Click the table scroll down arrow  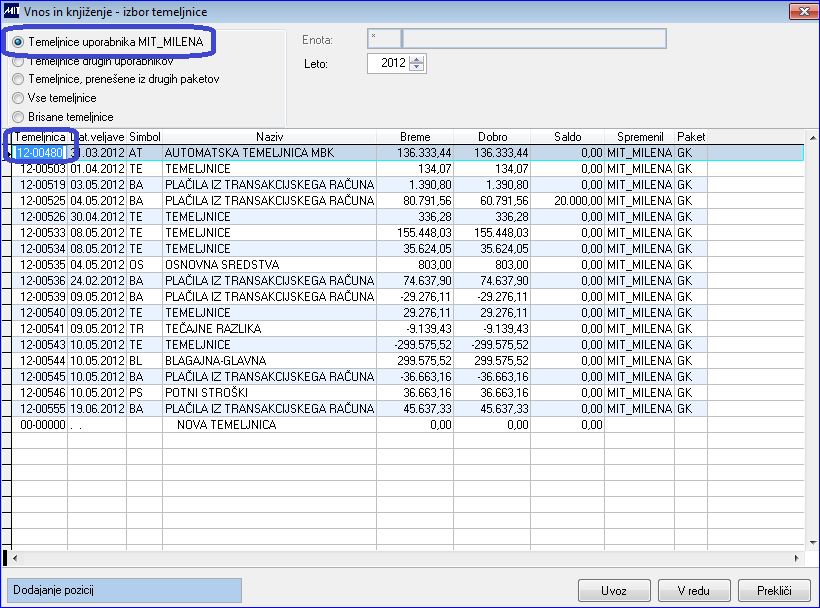pos(813,543)
